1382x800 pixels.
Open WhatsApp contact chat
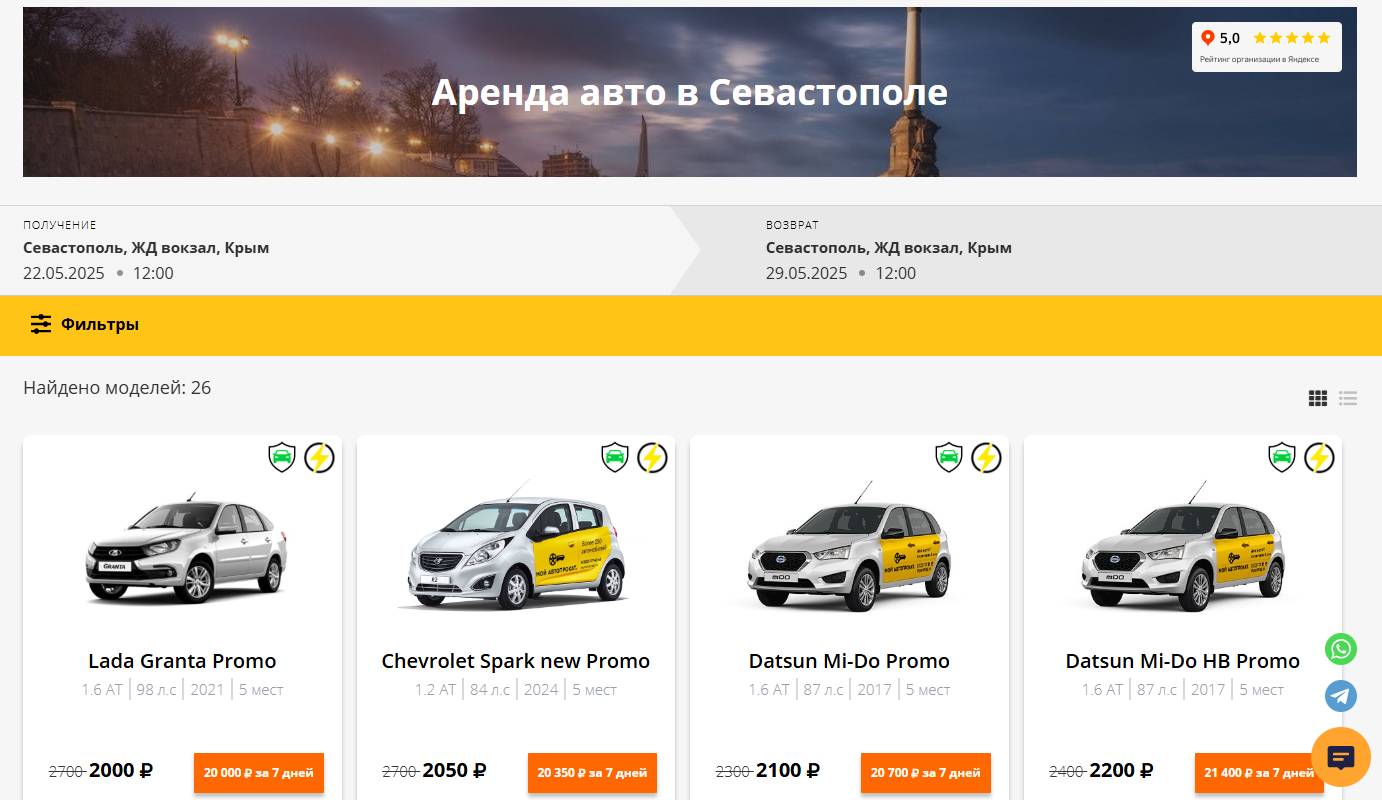(x=1341, y=649)
